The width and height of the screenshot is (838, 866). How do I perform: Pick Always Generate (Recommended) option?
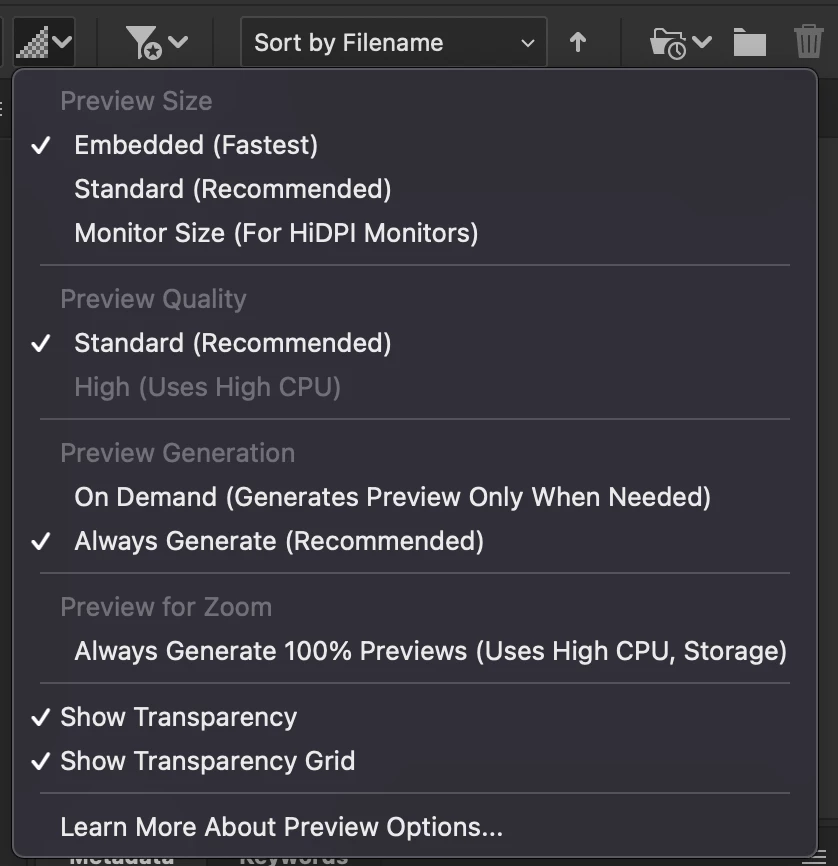pyautogui.click(x=278, y=541)
